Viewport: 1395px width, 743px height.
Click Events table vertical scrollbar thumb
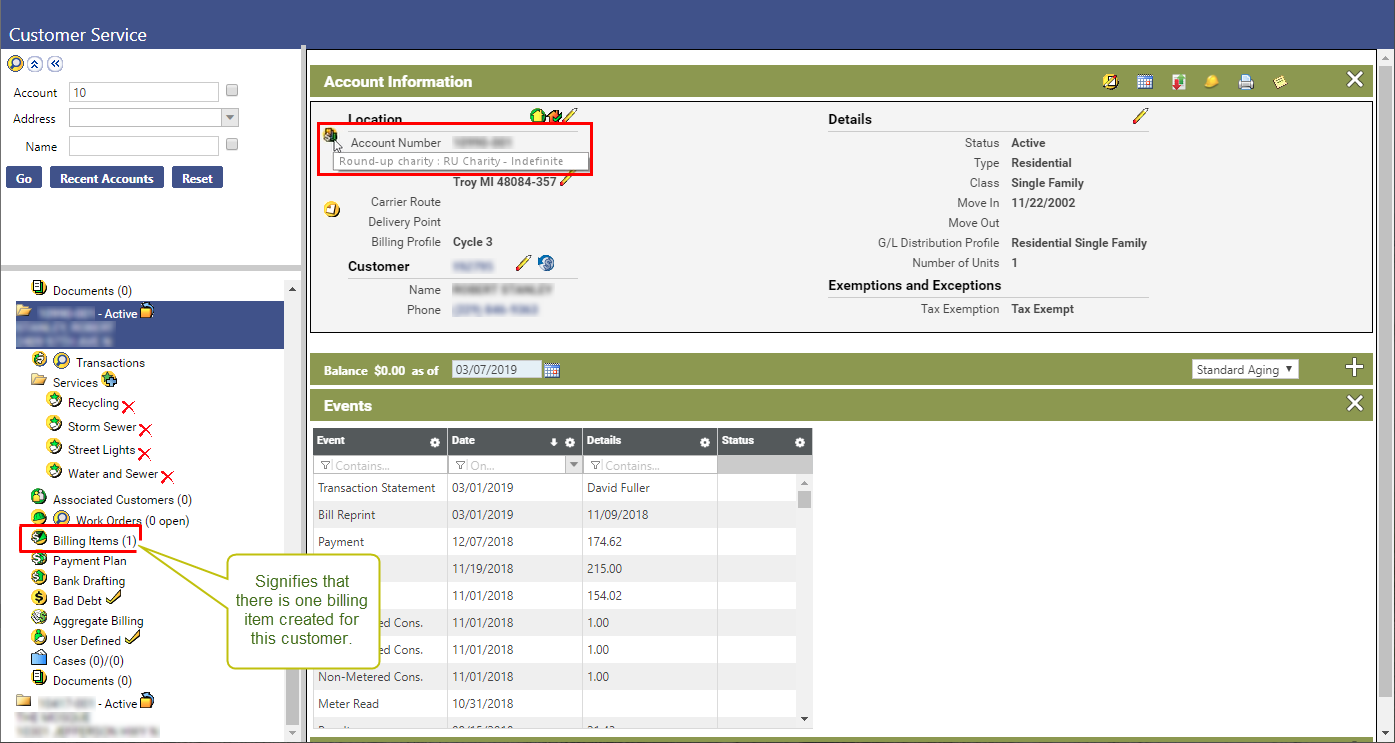[804, 499]
